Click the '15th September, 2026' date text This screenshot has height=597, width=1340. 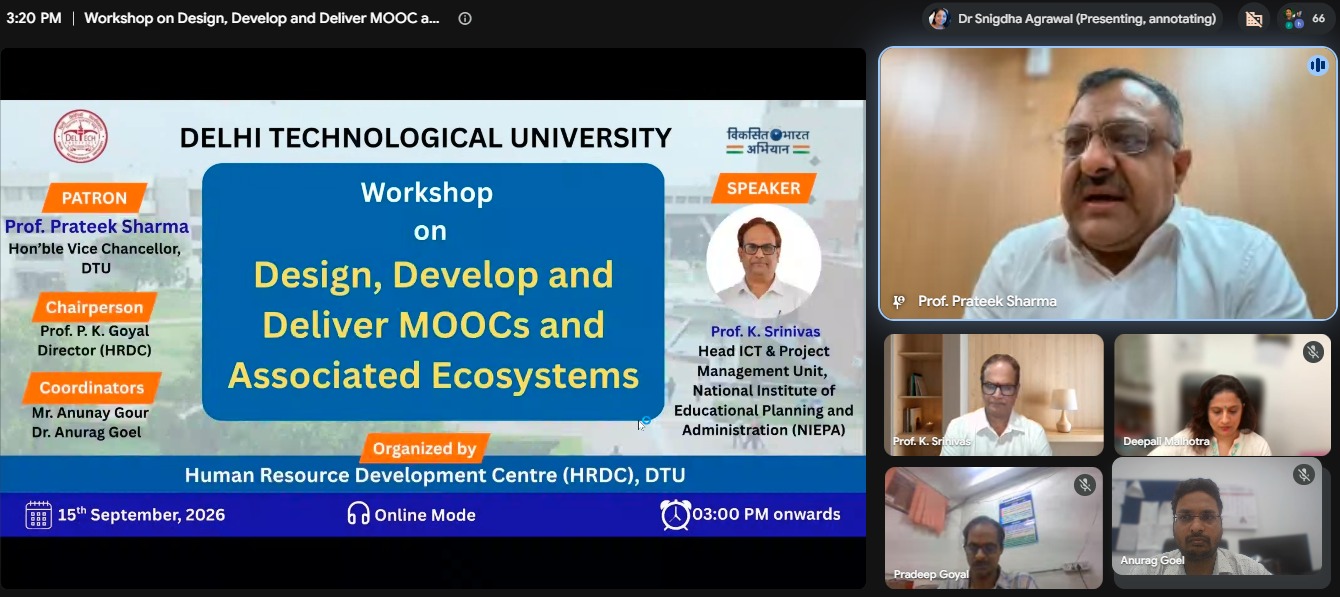tap(141, 515)
